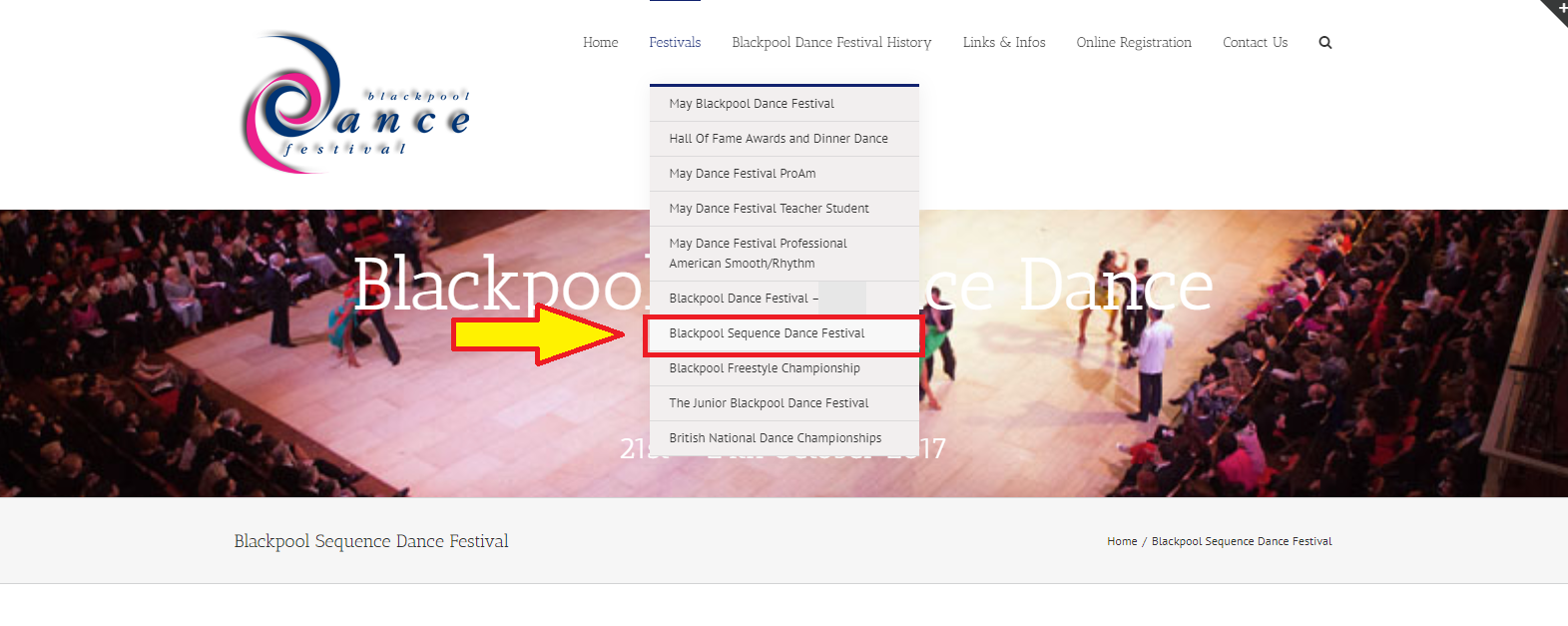Open the Contact Us page
1568x626 pixels.
coord(1255,42)
